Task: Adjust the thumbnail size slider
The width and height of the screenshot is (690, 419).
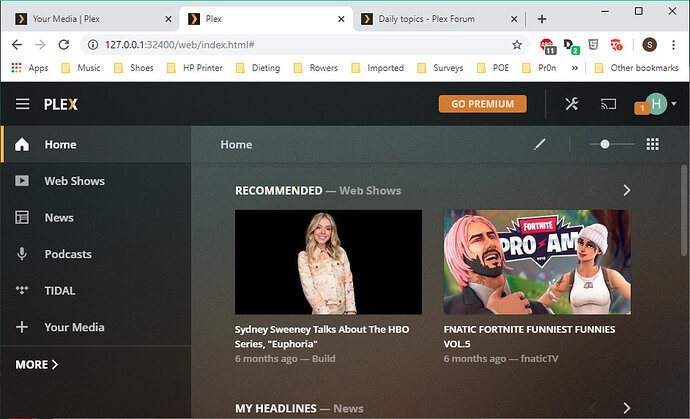Action: point(612,144)
